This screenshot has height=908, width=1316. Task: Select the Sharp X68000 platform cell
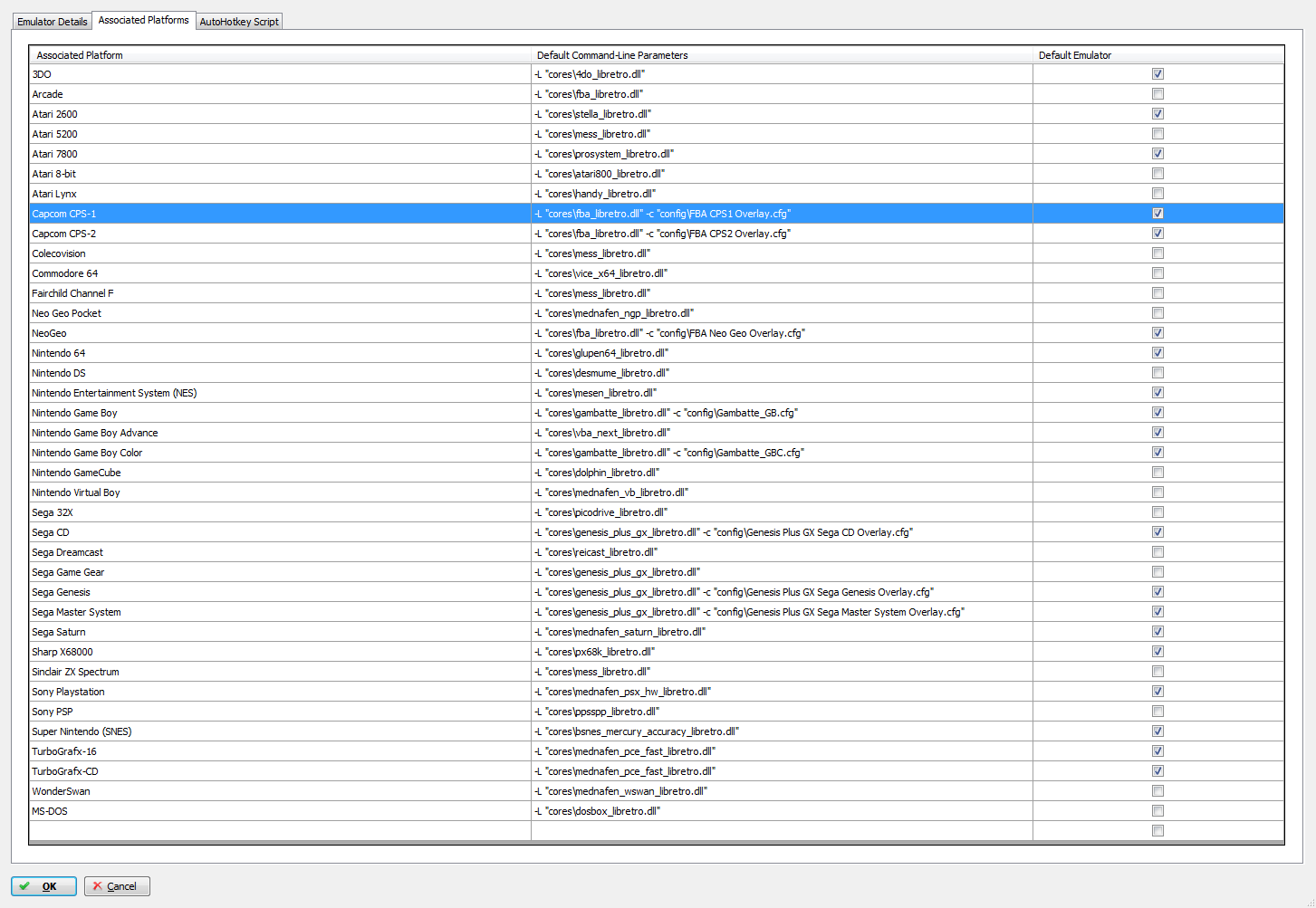point(280,652)
